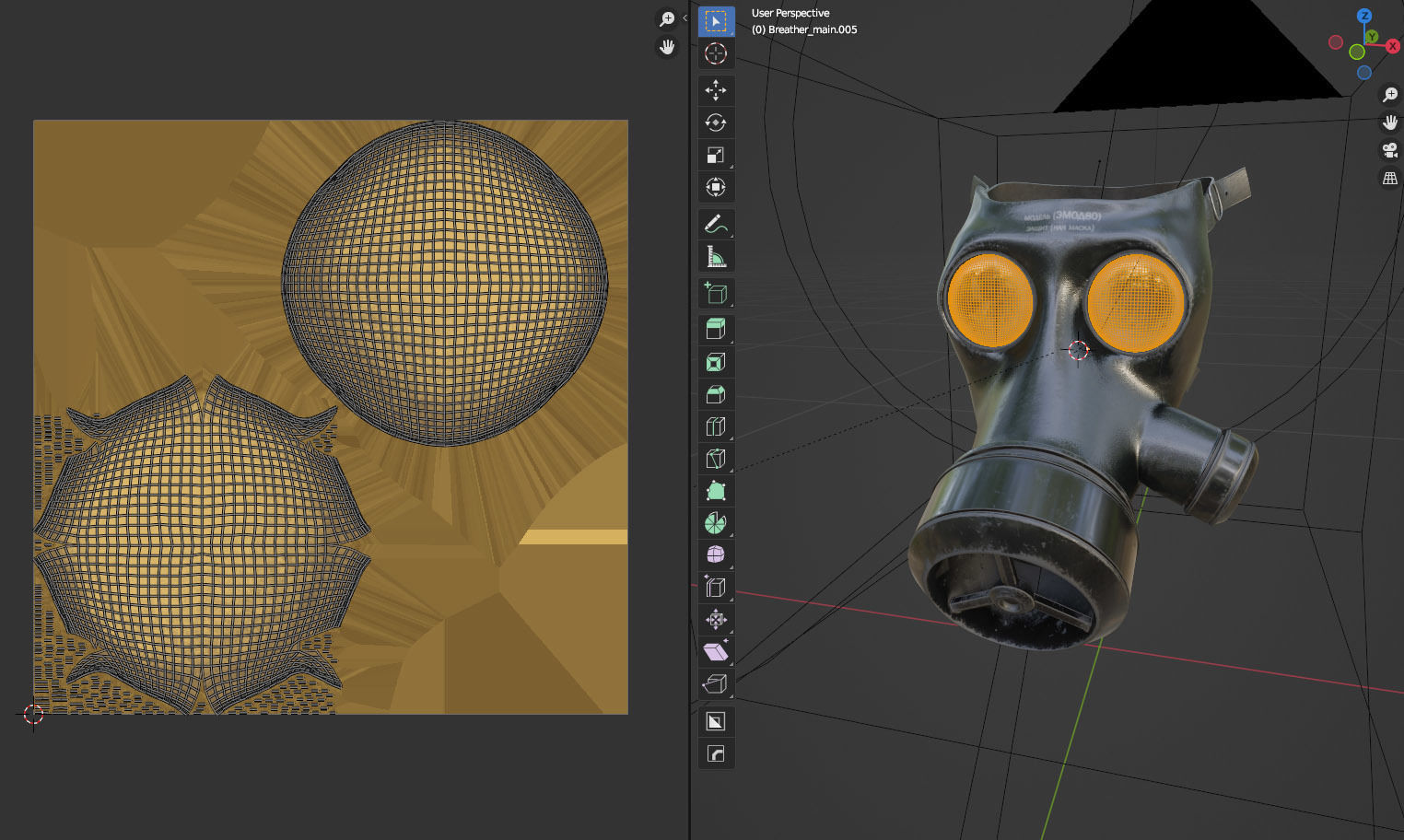Toggle camera view with the camera icon
This screenshot has height=840, width=1404.
[1390, 150]
